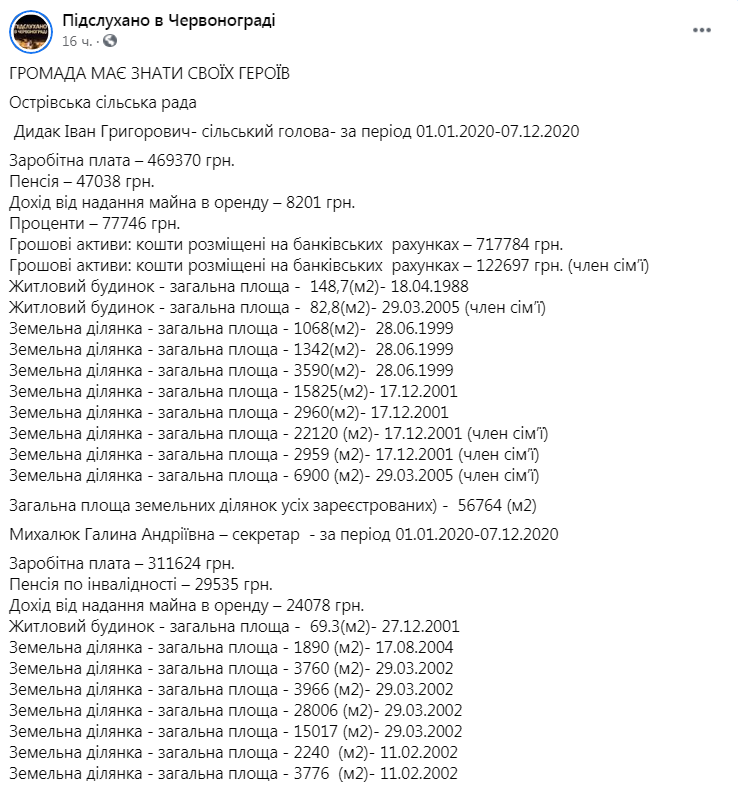Open the Підслухано в Червонограді page name link
The width and height of the screenshot is (738, 787).
[x=169, y=21]
